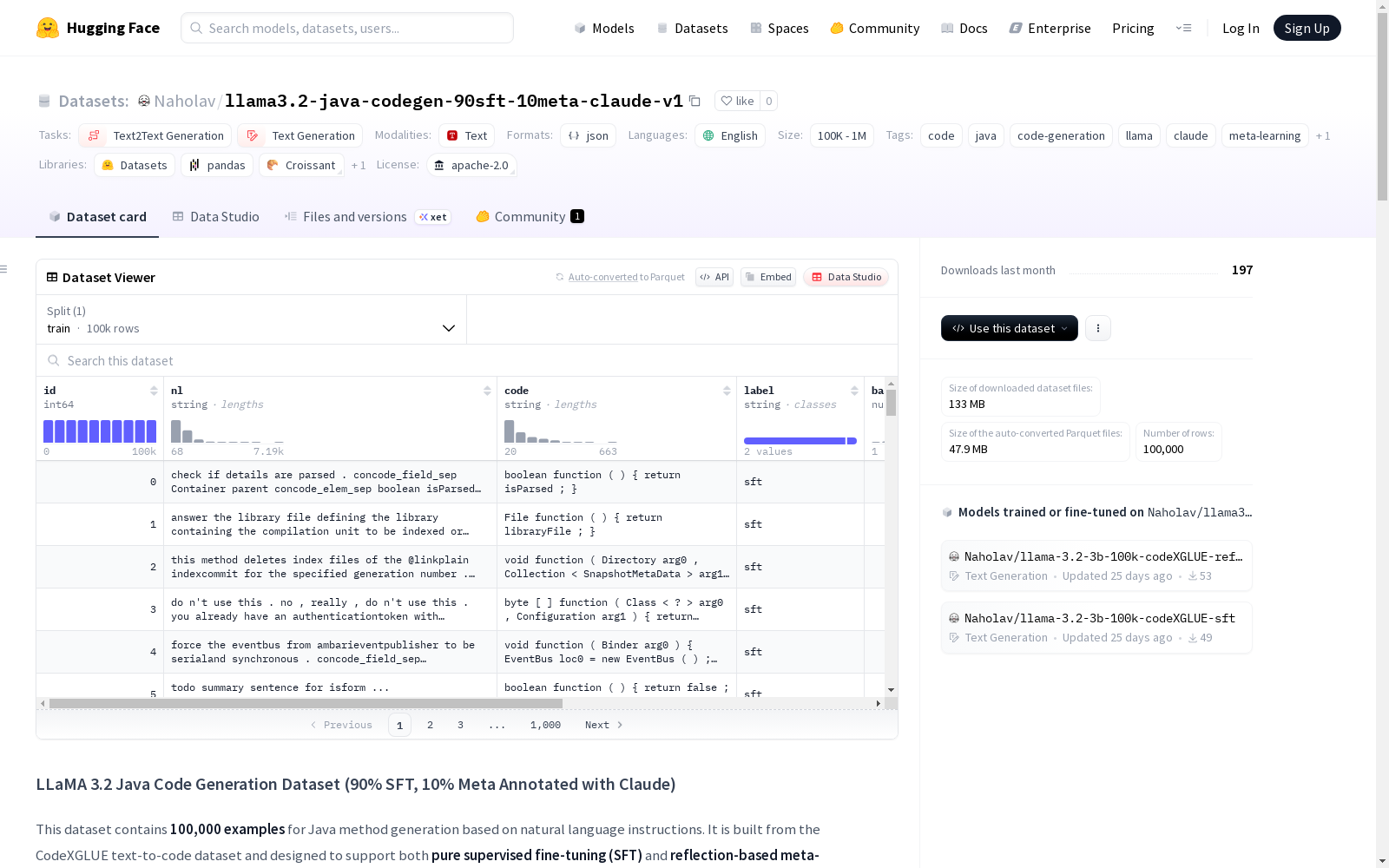This screenshot has height=868, width=1389.
Task: Go to Datasets in the top navigation
Action: 692,28
